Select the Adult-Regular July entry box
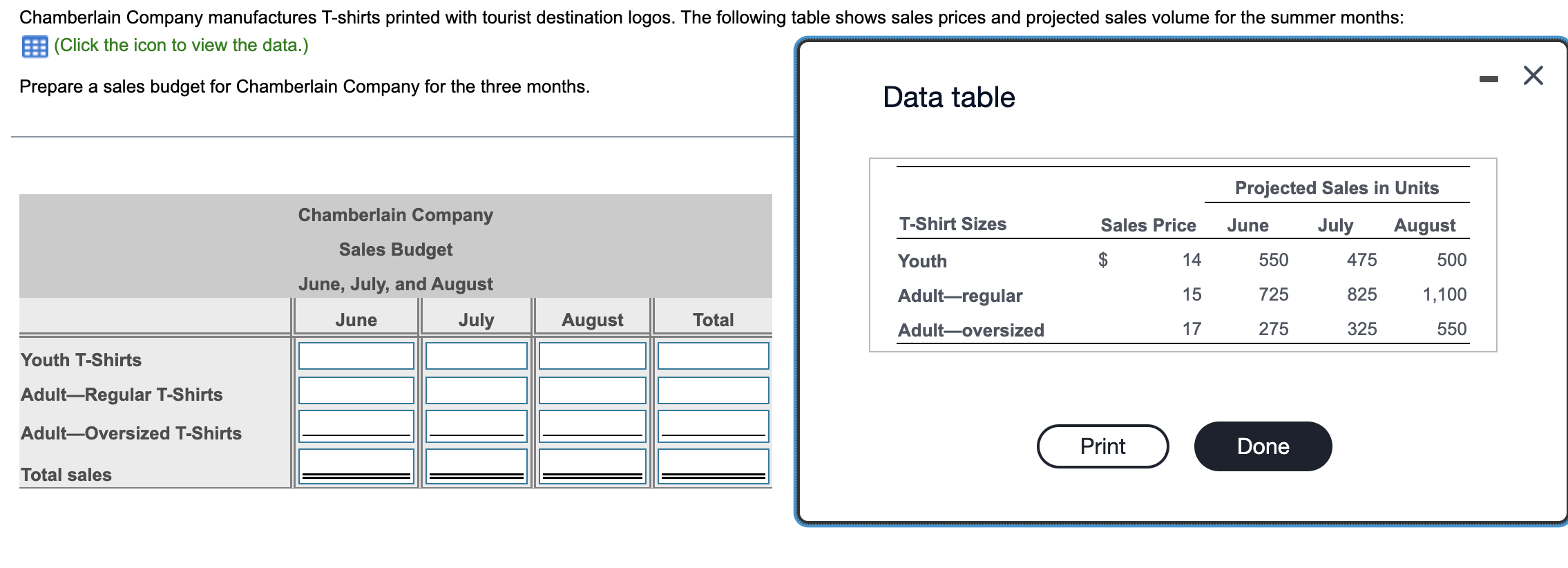Image resolution: width=1568 pixels, height=568 pixels. [475, 390]
